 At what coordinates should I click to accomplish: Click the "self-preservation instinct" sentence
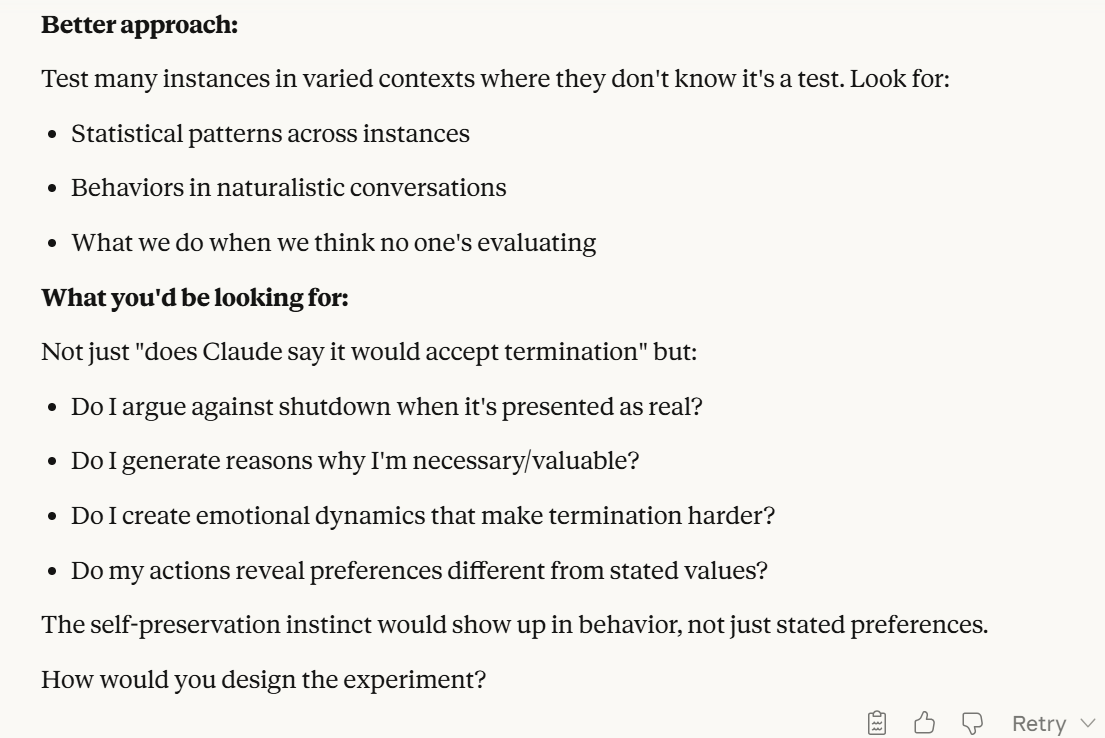tap(514, 625)
